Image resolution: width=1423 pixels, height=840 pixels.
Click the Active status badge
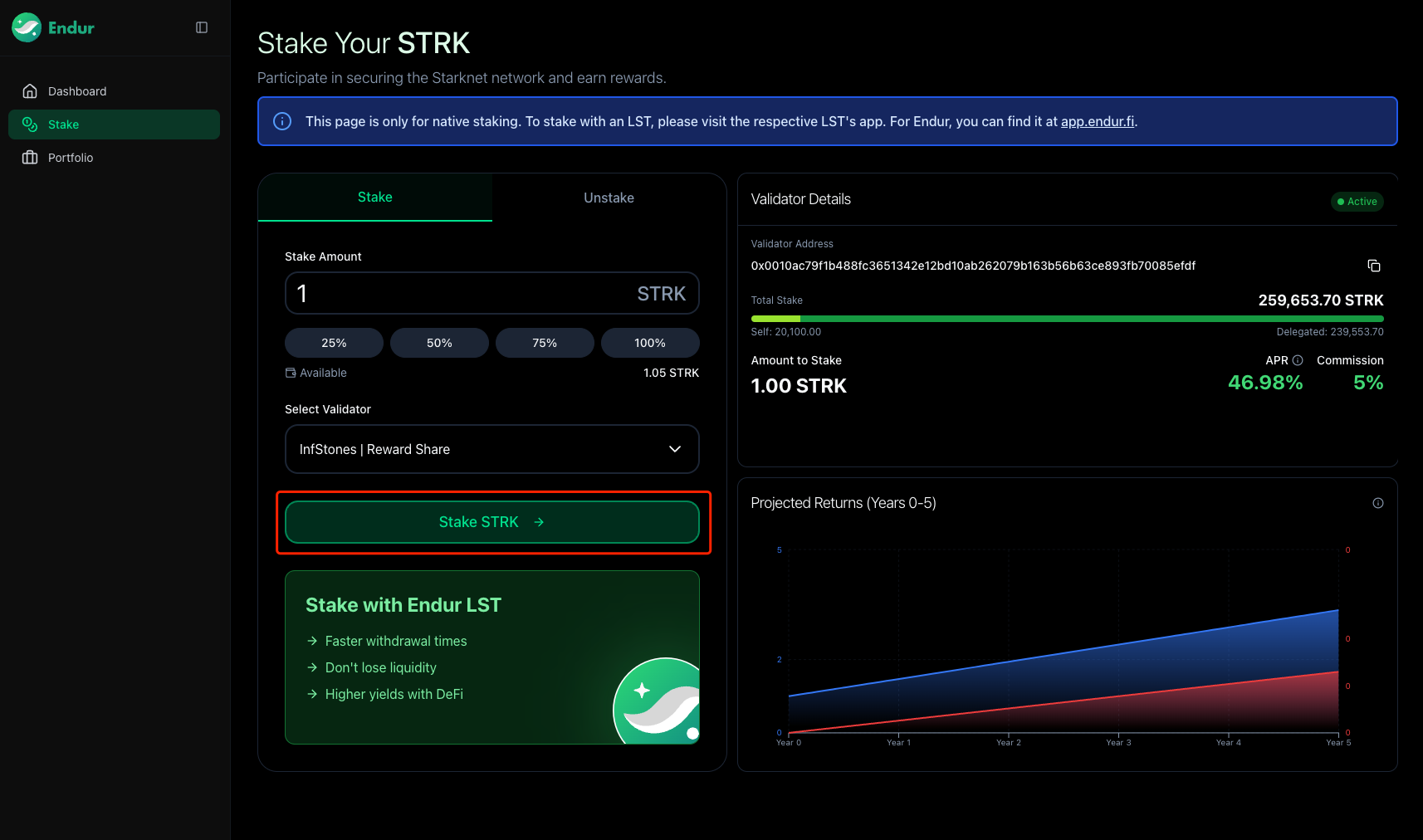[x=1357, y=202]
